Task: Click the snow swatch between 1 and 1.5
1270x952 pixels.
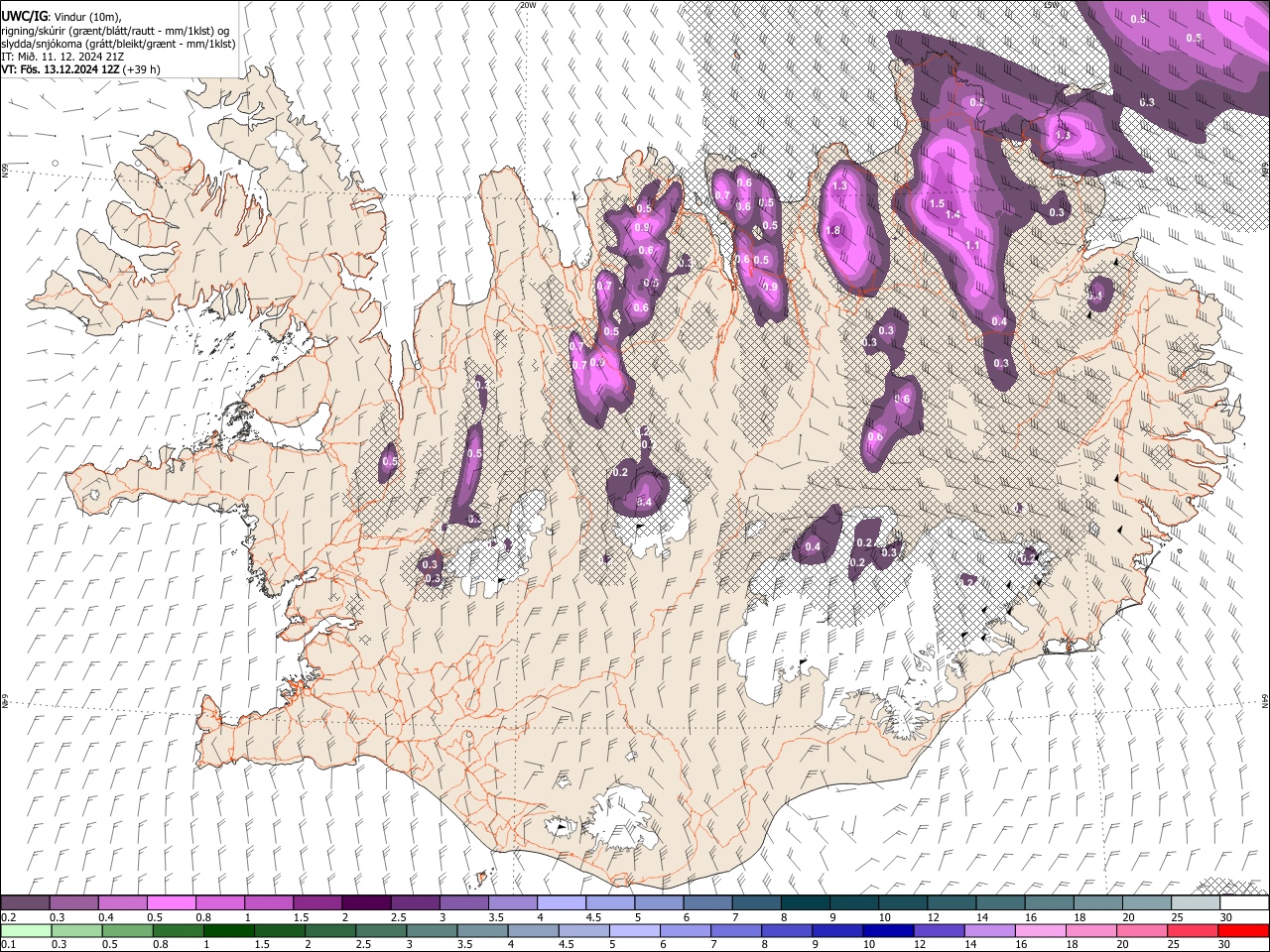Action: [269, 903]
